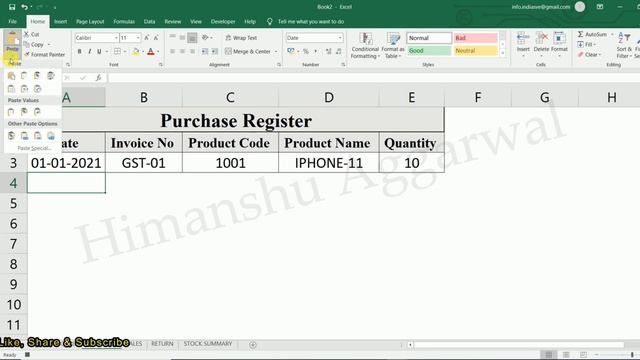Add a new sheet with plus icon
Image resolution: width=640 pixels, height=360 pixels.
click(253, 344)
